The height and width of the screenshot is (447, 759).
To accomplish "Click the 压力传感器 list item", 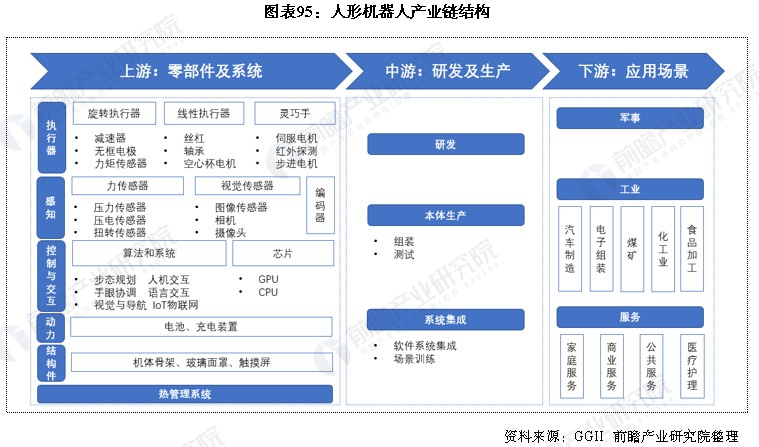I will point(120,207).
